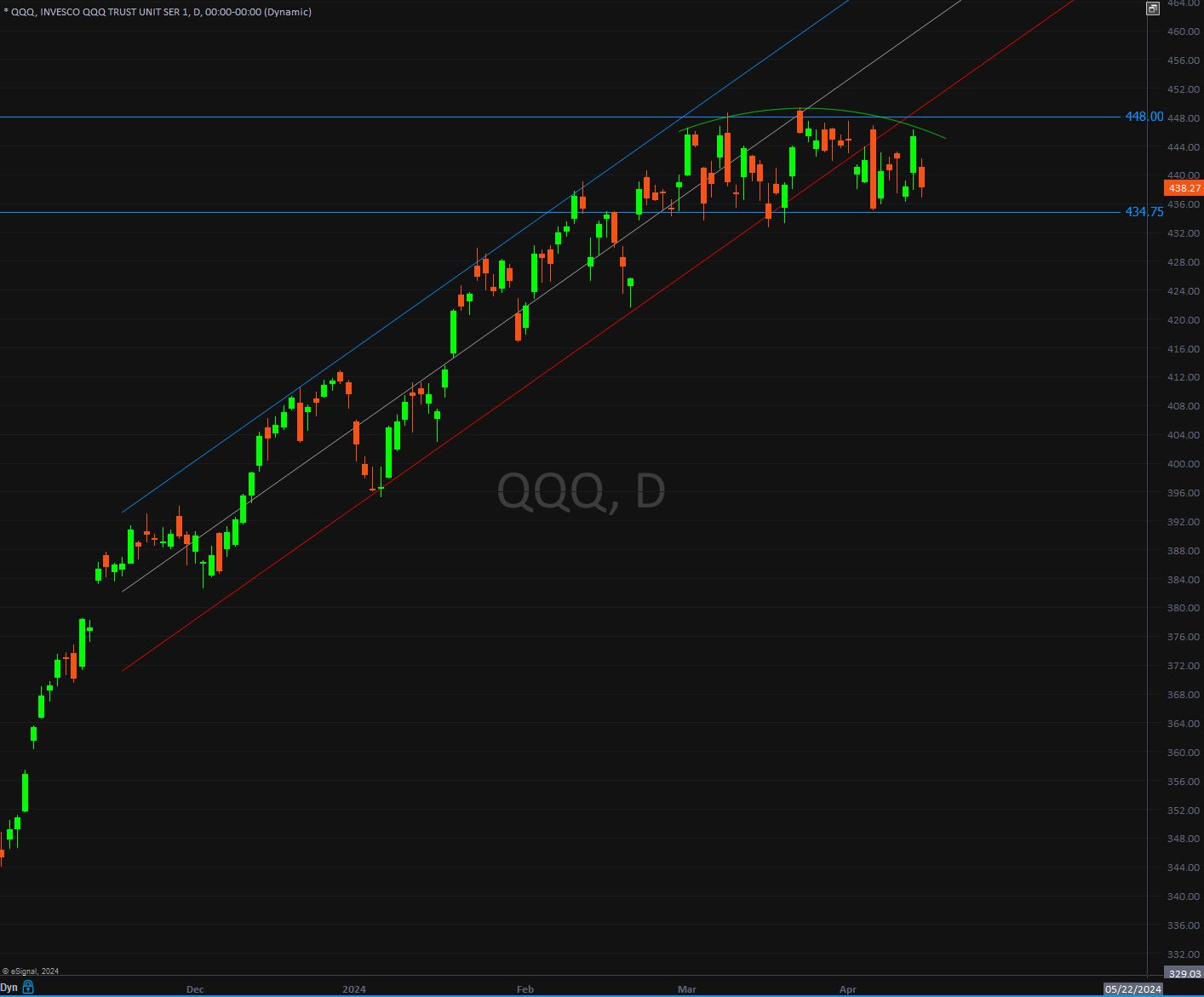The width and height of the screenshot is (1204, 997).
Task: Click the 360.00 price axis label
Action: 1183,753
